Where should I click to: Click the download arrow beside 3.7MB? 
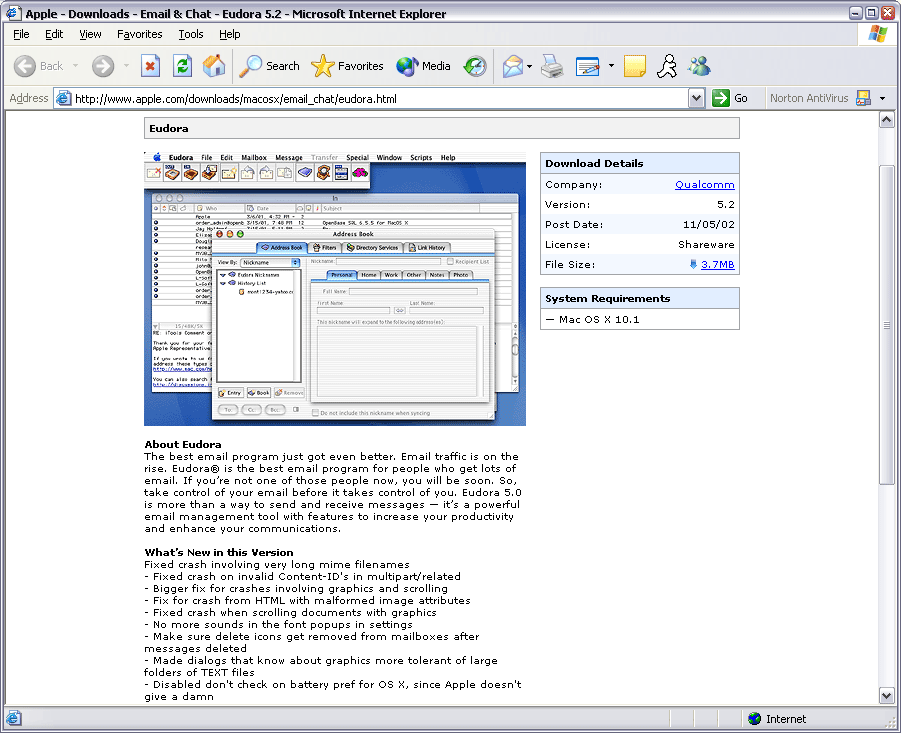[693, 264]
